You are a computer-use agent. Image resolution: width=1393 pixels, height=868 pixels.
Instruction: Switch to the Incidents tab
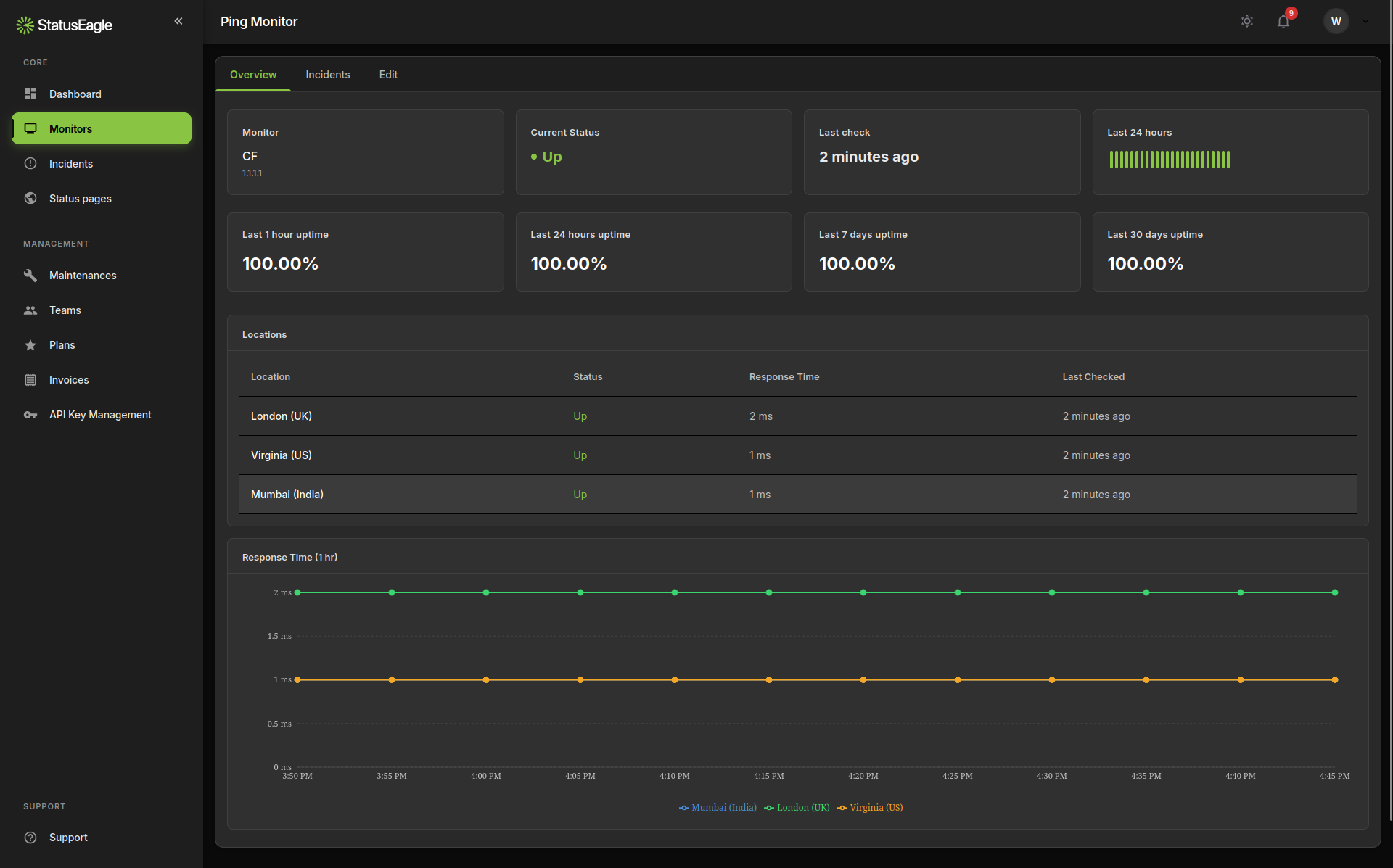pyautogui.click(x=328, y=75)
